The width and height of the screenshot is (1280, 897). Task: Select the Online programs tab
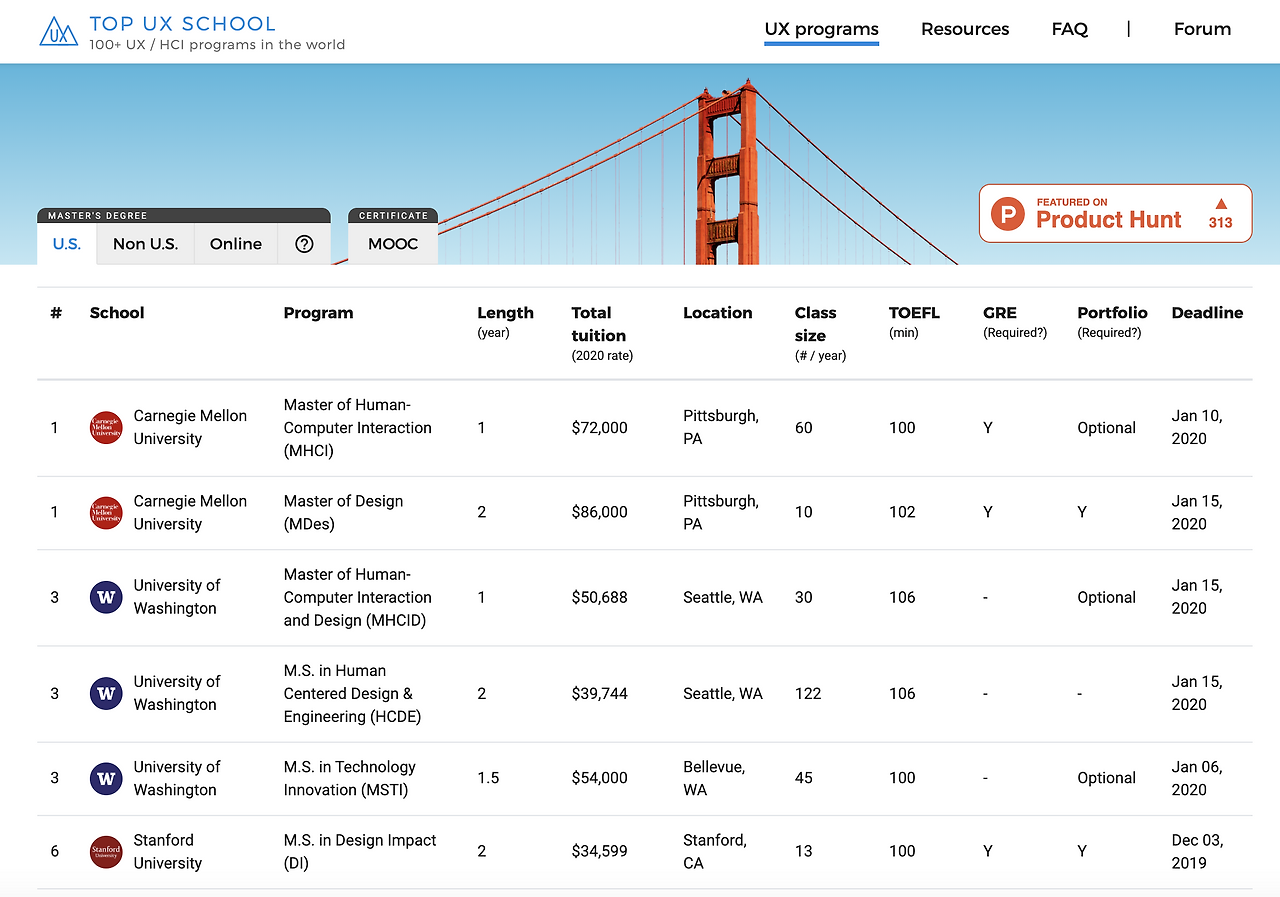[236, 244]
